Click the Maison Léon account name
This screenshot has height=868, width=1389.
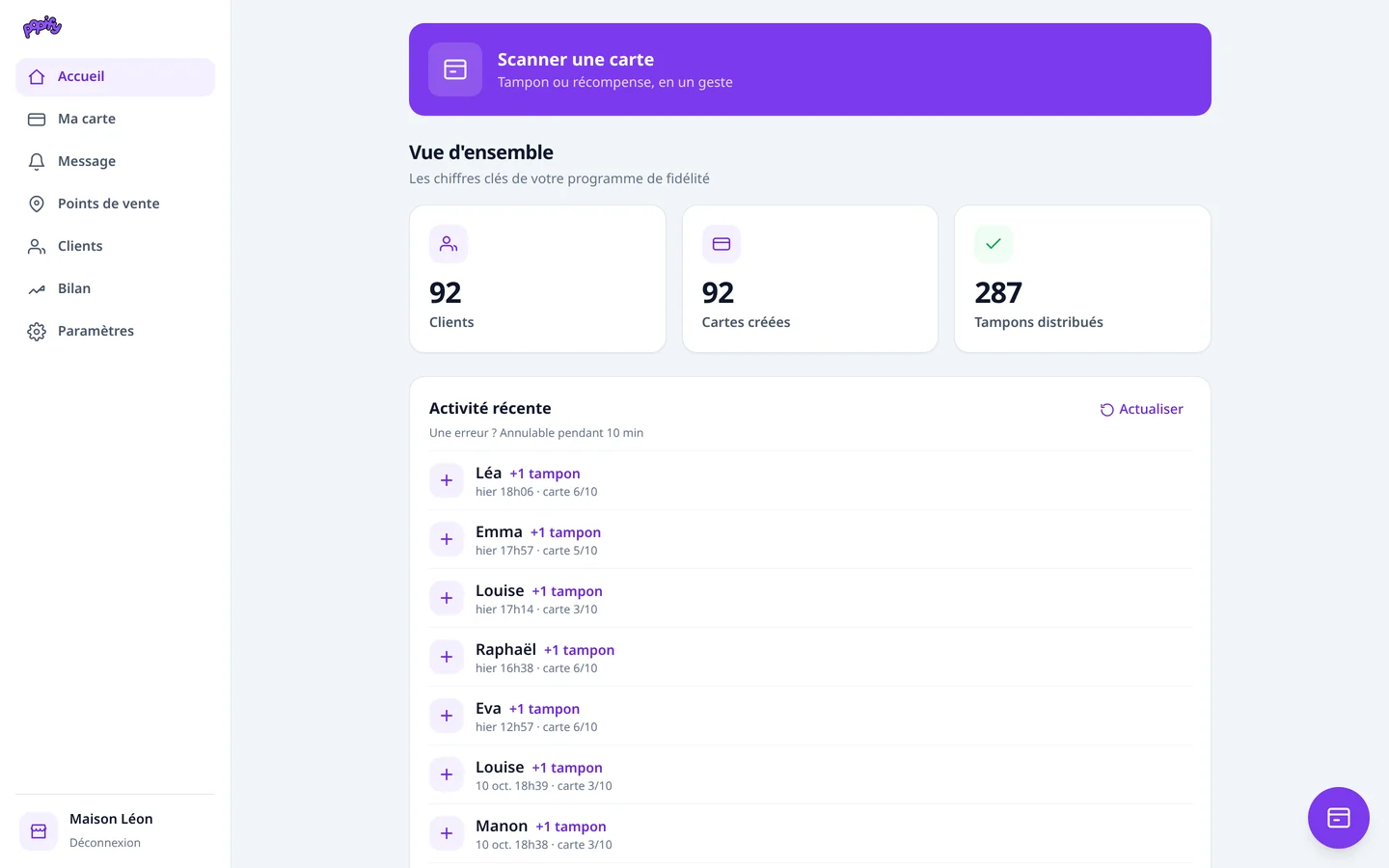point(111,819)
